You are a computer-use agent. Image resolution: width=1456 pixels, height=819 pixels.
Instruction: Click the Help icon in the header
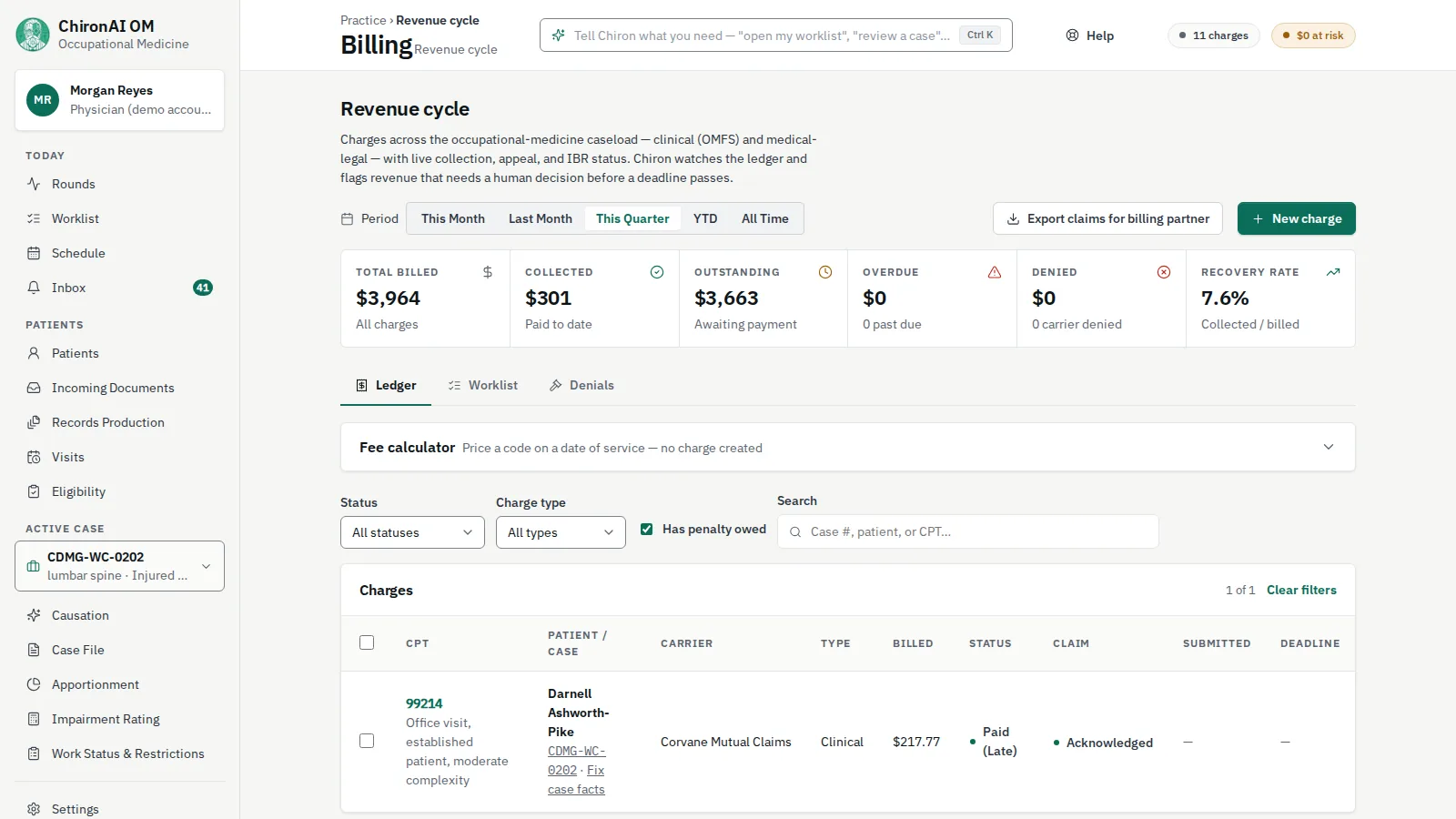coord(1072,35)
